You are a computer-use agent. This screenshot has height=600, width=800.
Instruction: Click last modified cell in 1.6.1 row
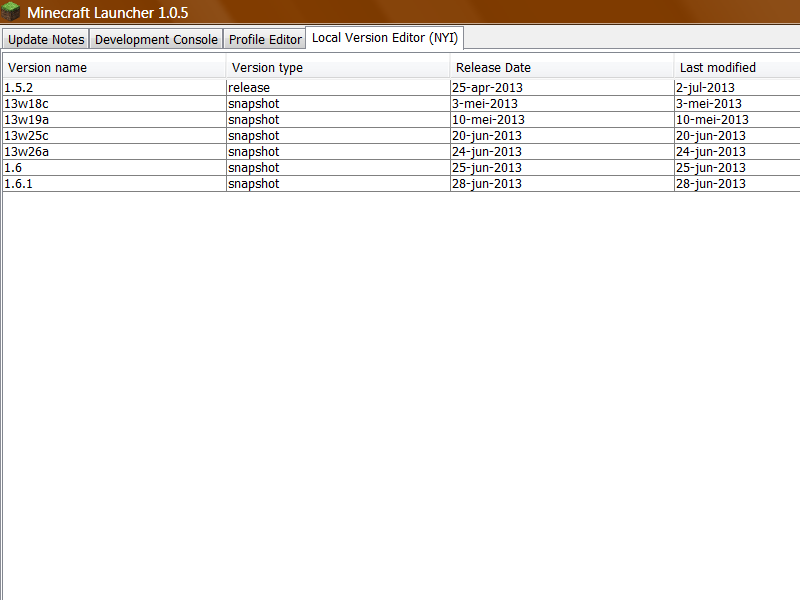point(737,184)
